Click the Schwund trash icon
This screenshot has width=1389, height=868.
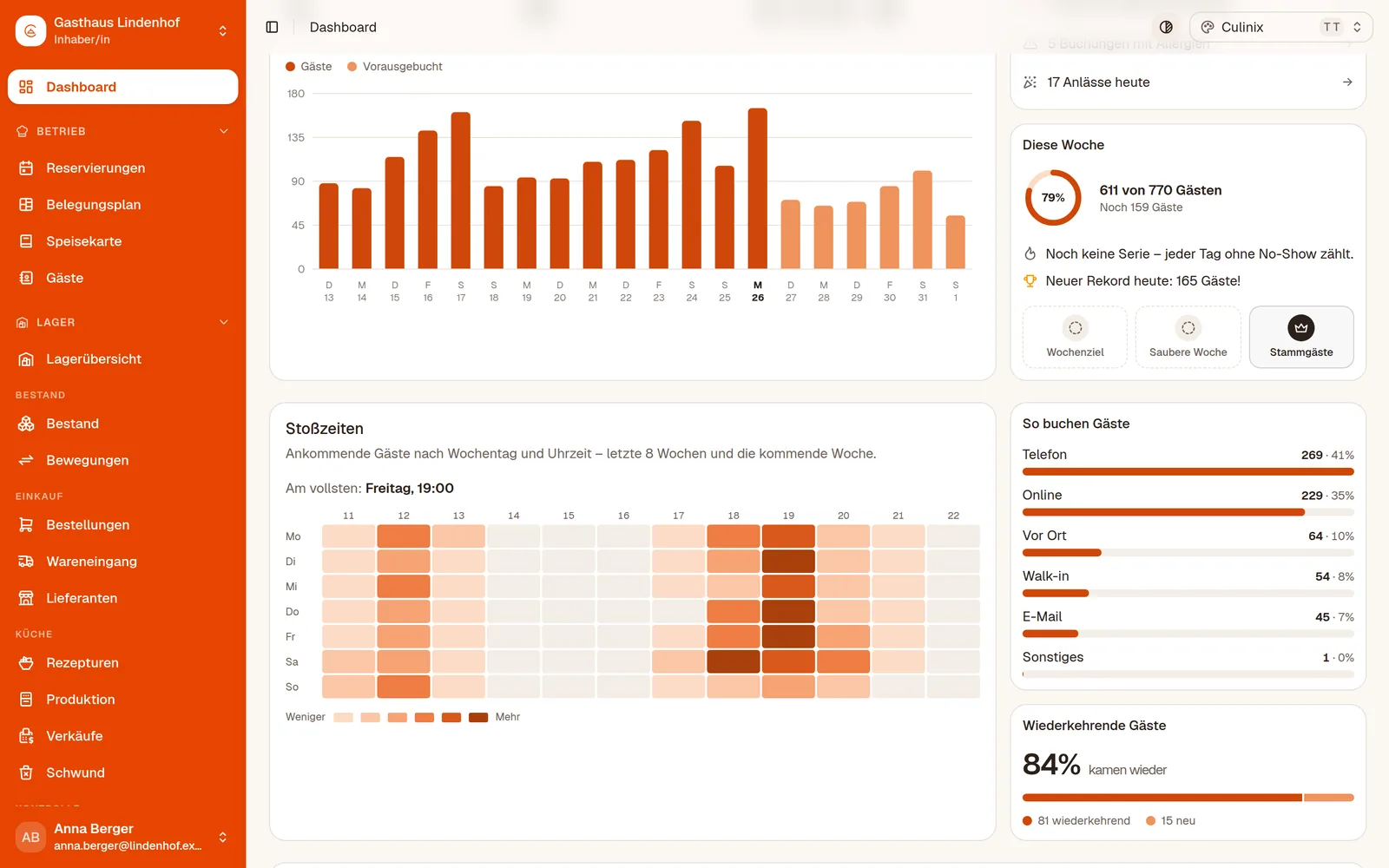pos(26,773)
